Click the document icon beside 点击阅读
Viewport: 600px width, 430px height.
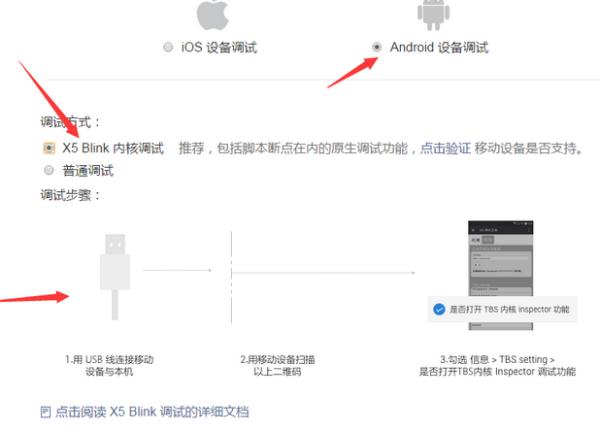pos(46,412)
